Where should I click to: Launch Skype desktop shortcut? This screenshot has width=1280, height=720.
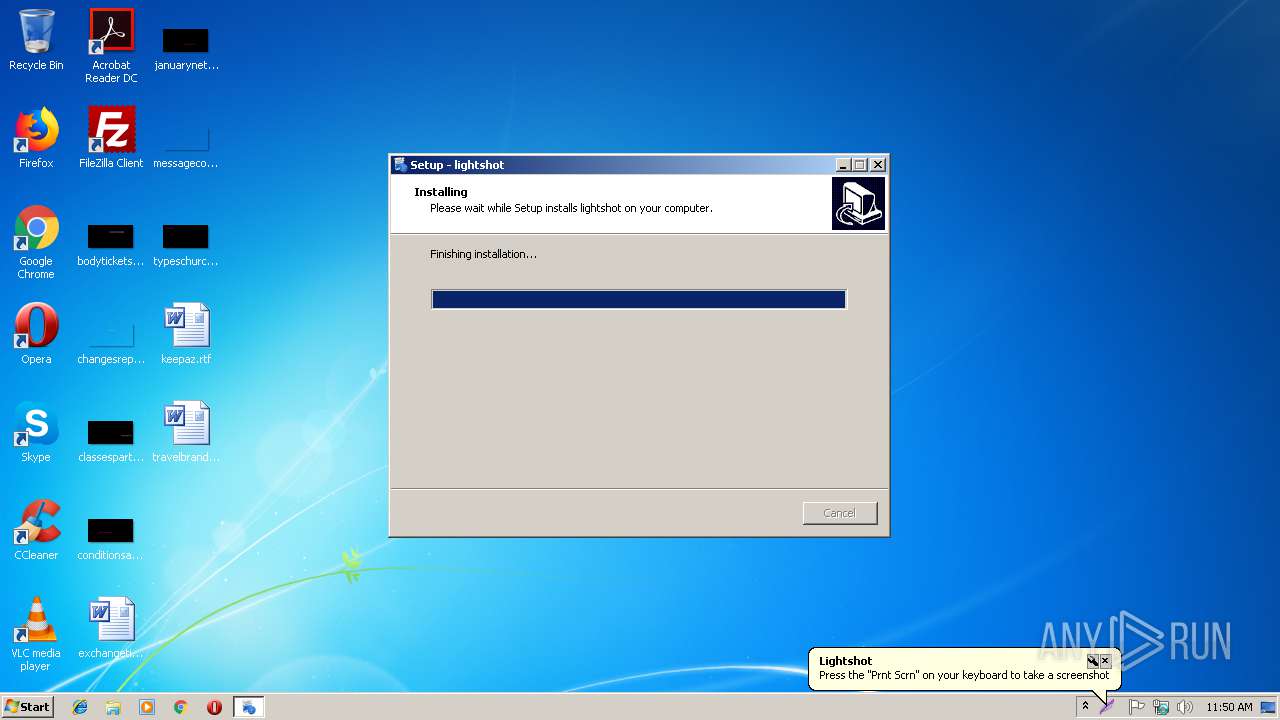[x=36, y=432]
